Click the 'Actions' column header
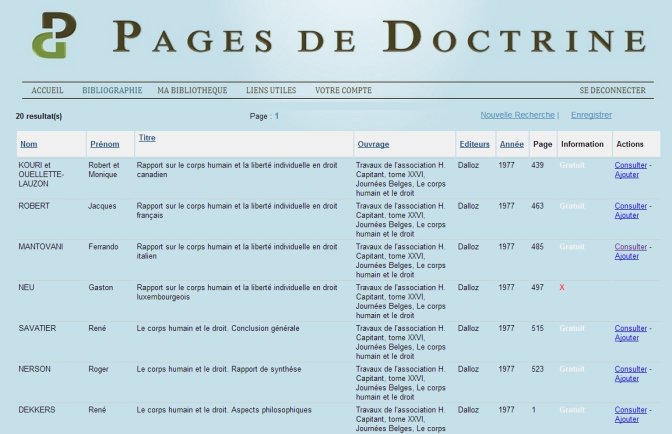Image resolution: width=672 pixels, height=434 pixels. click(x=630, y=144)
